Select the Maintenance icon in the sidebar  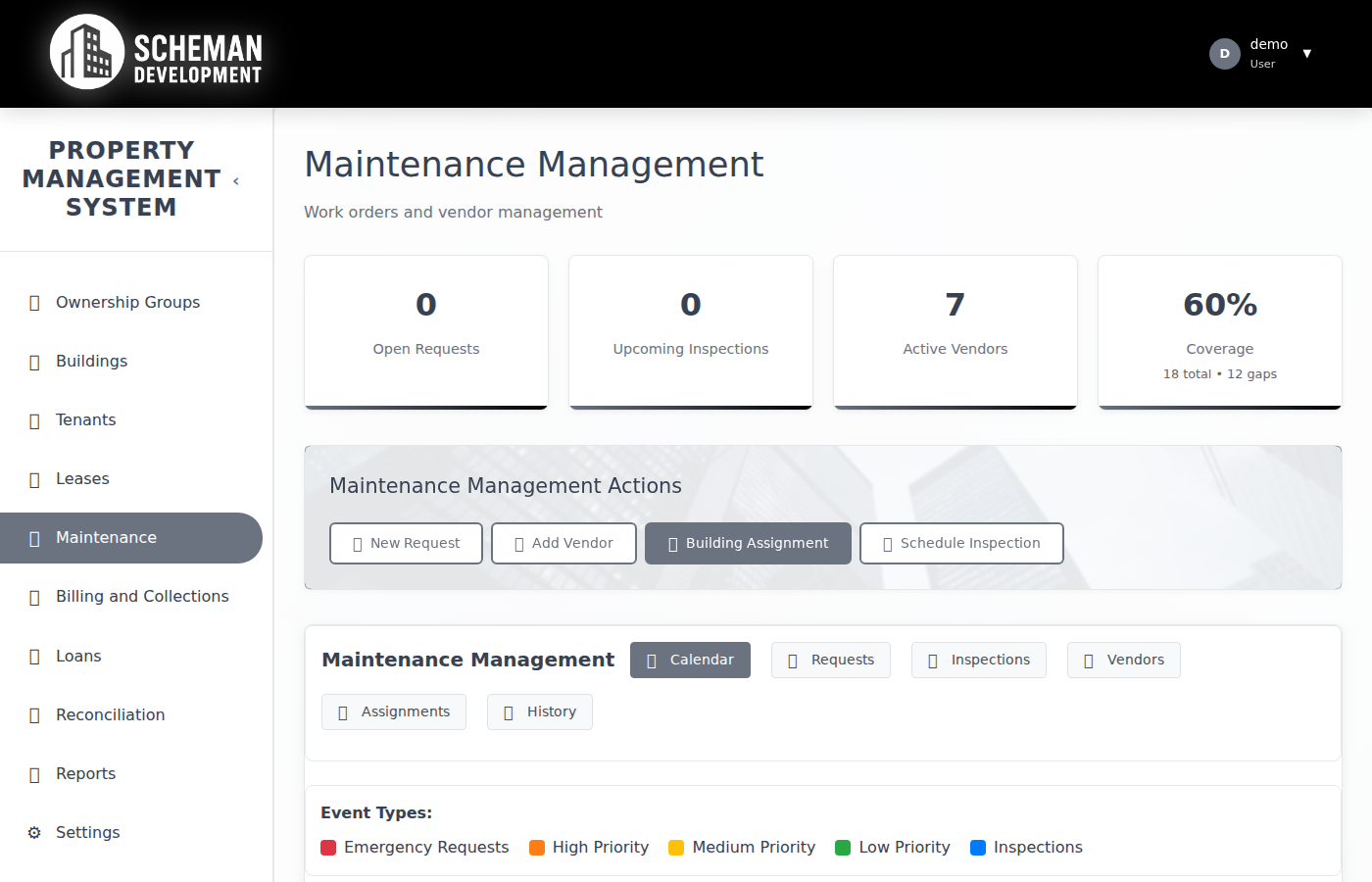coord(32,537)
